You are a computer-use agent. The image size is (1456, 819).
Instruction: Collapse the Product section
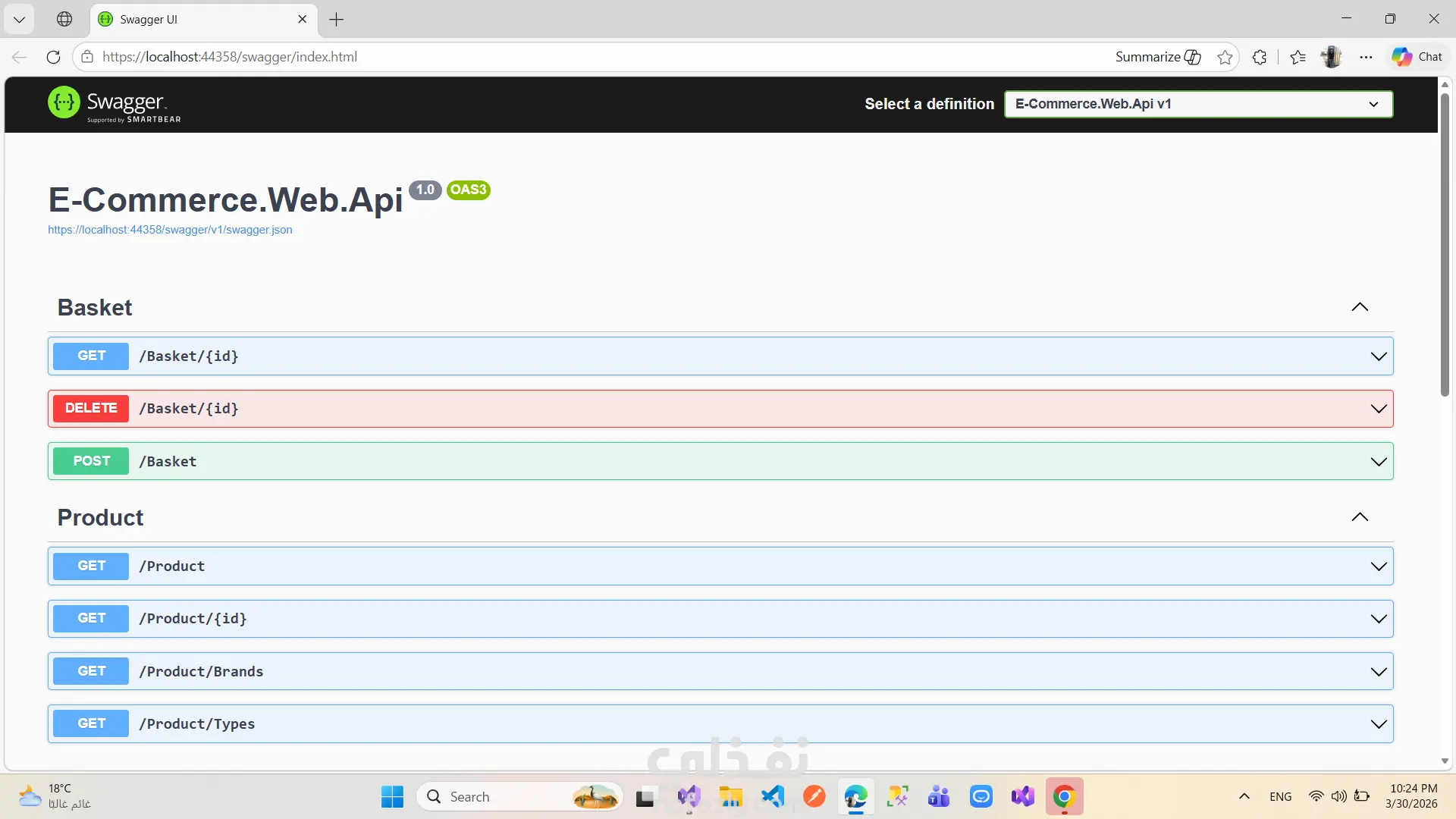[1360, 517]
